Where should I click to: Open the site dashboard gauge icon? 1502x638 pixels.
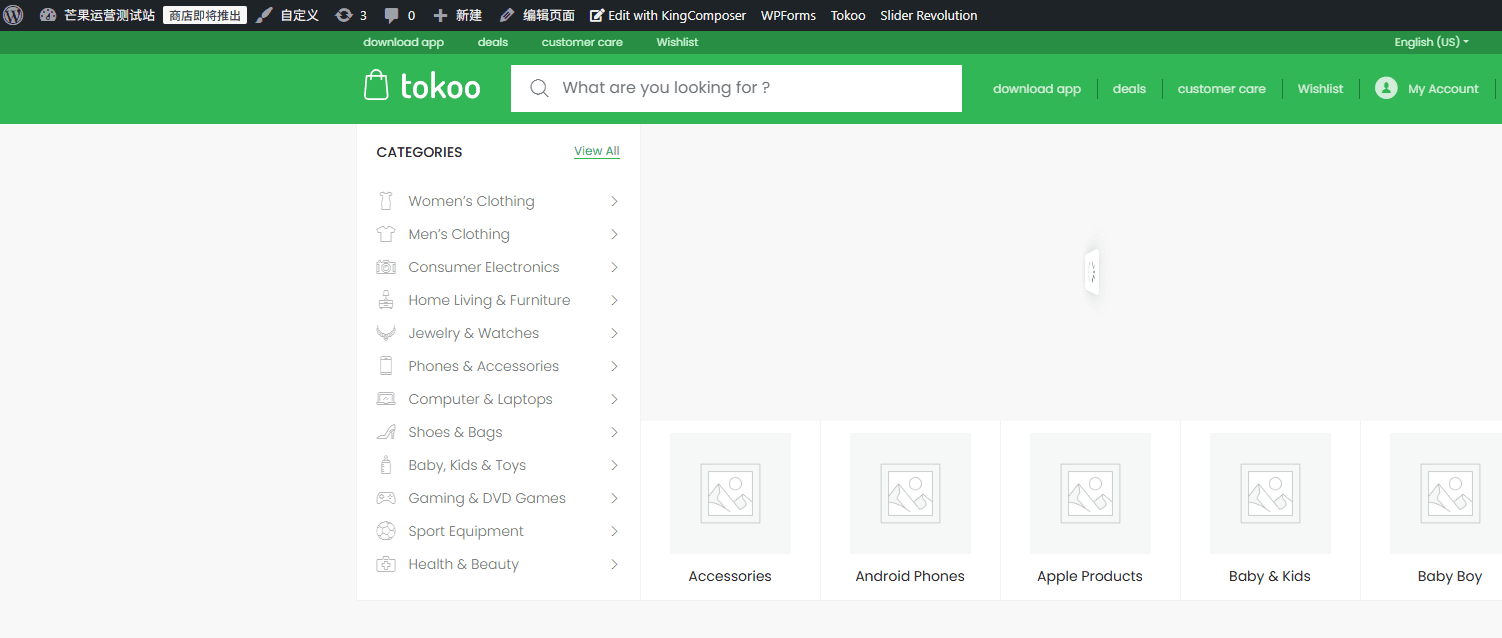click(x=48, y=15)
